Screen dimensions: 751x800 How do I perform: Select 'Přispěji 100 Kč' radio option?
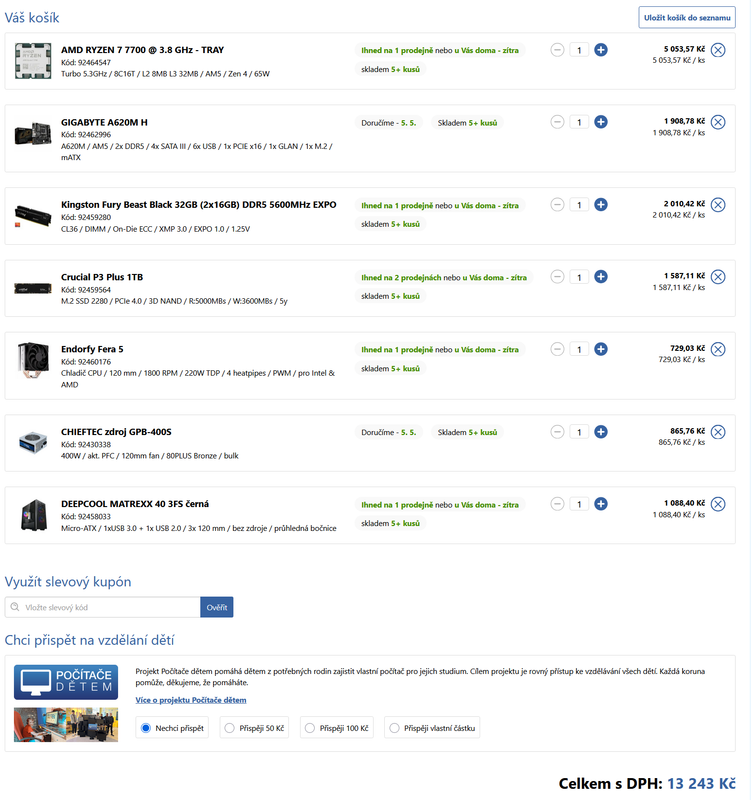(310, 728)
